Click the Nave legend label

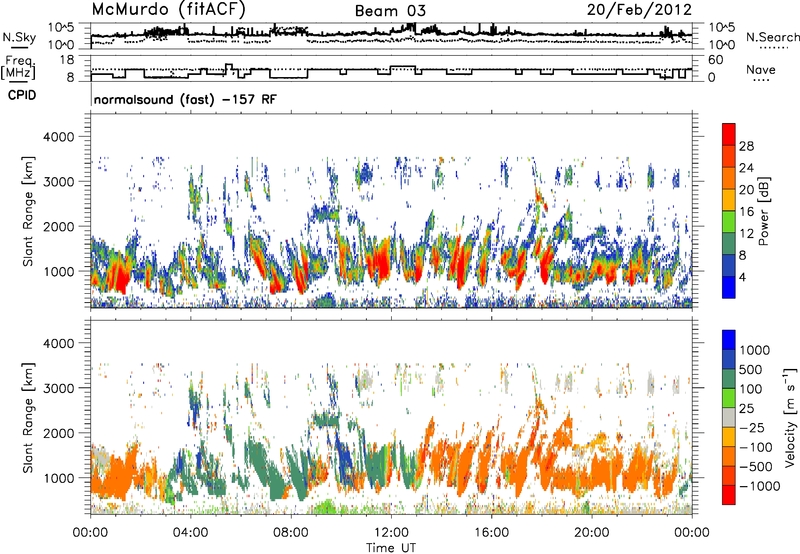[761, 69]
